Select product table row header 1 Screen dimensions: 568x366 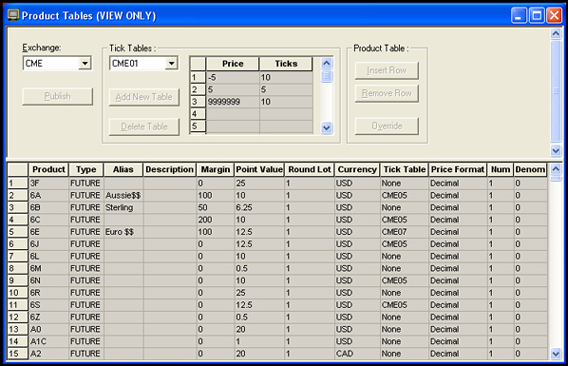[x=18, y=183]
